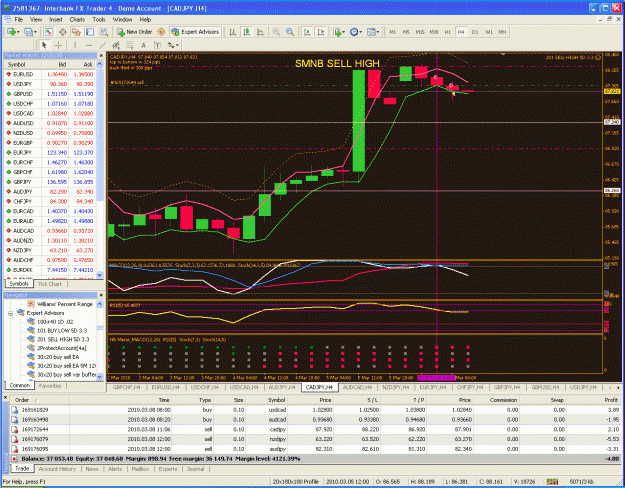Image resolution: width=625 pixels, height=488 pixels.
Task: Open the Account History terminal tab
Action: [57, 469]
